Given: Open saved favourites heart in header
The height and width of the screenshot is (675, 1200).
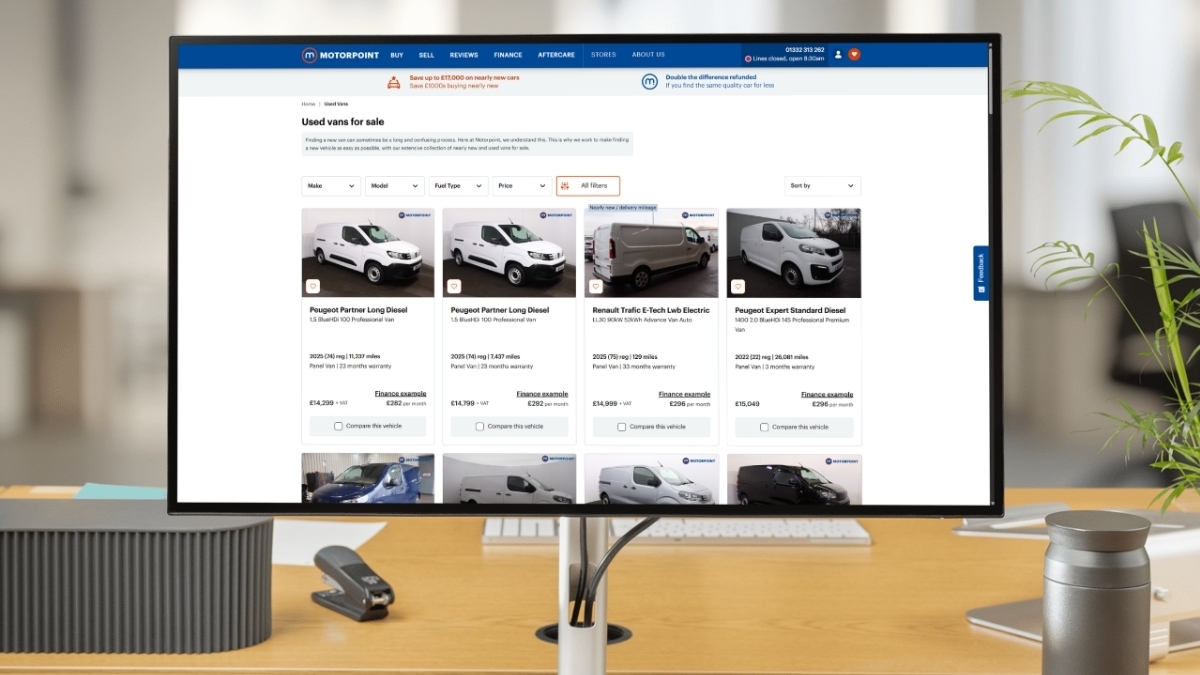Looking at the screenshot, I should pyautogui.click(x=854, y=55).
